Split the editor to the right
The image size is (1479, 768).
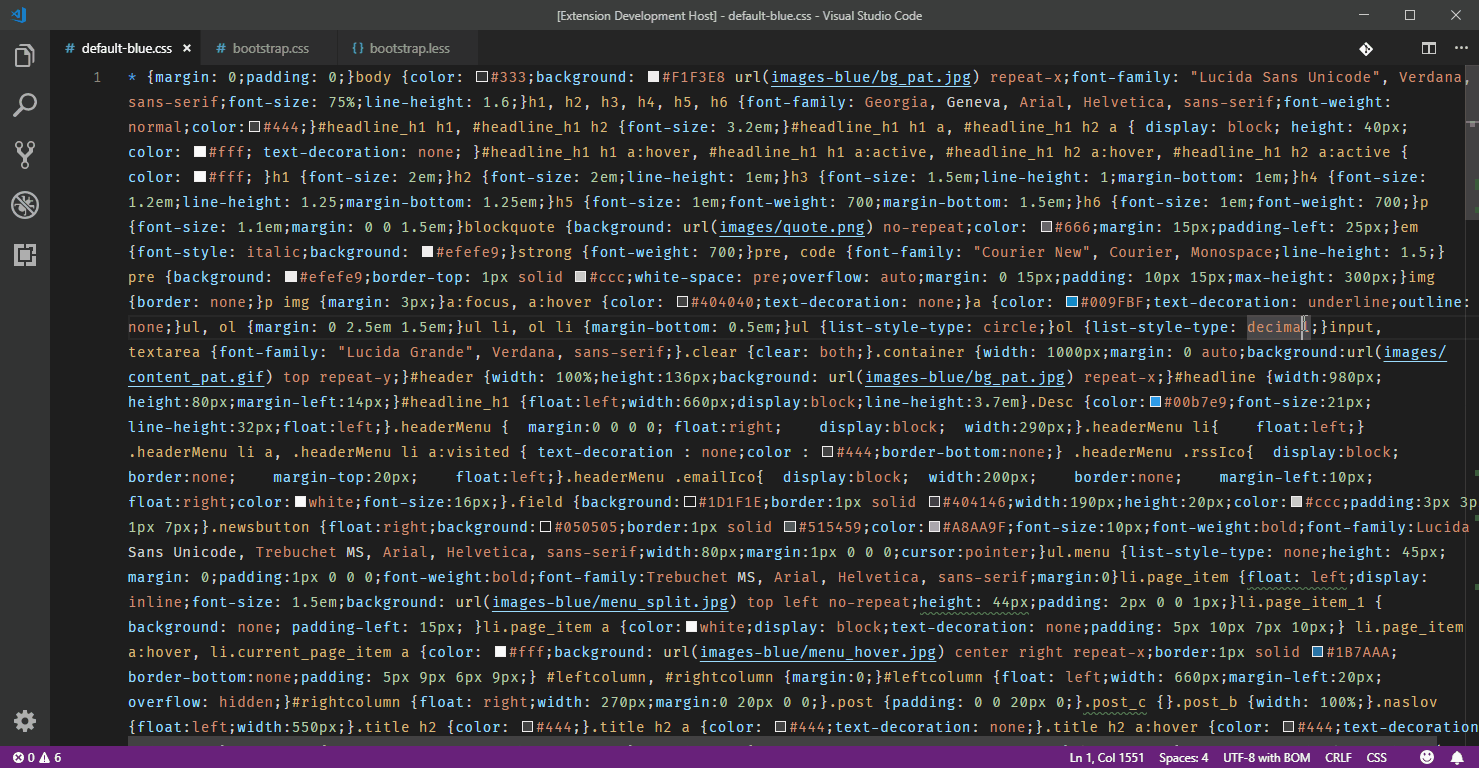1429,48
